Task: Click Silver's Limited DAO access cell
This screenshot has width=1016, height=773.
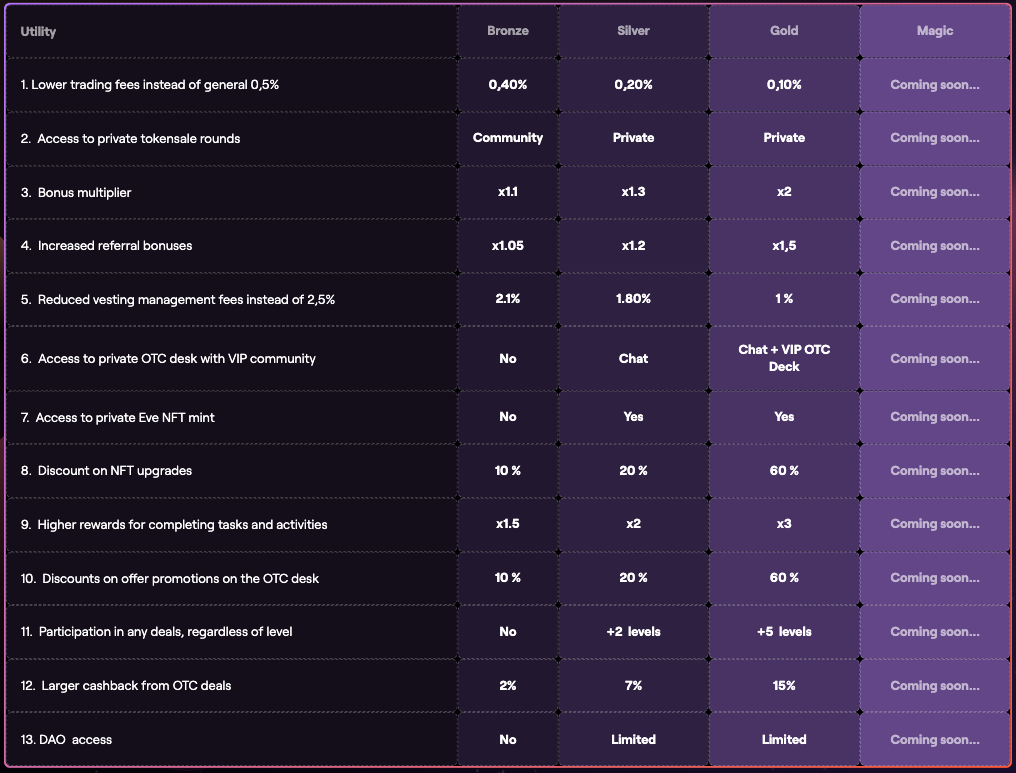Action: 633,739
